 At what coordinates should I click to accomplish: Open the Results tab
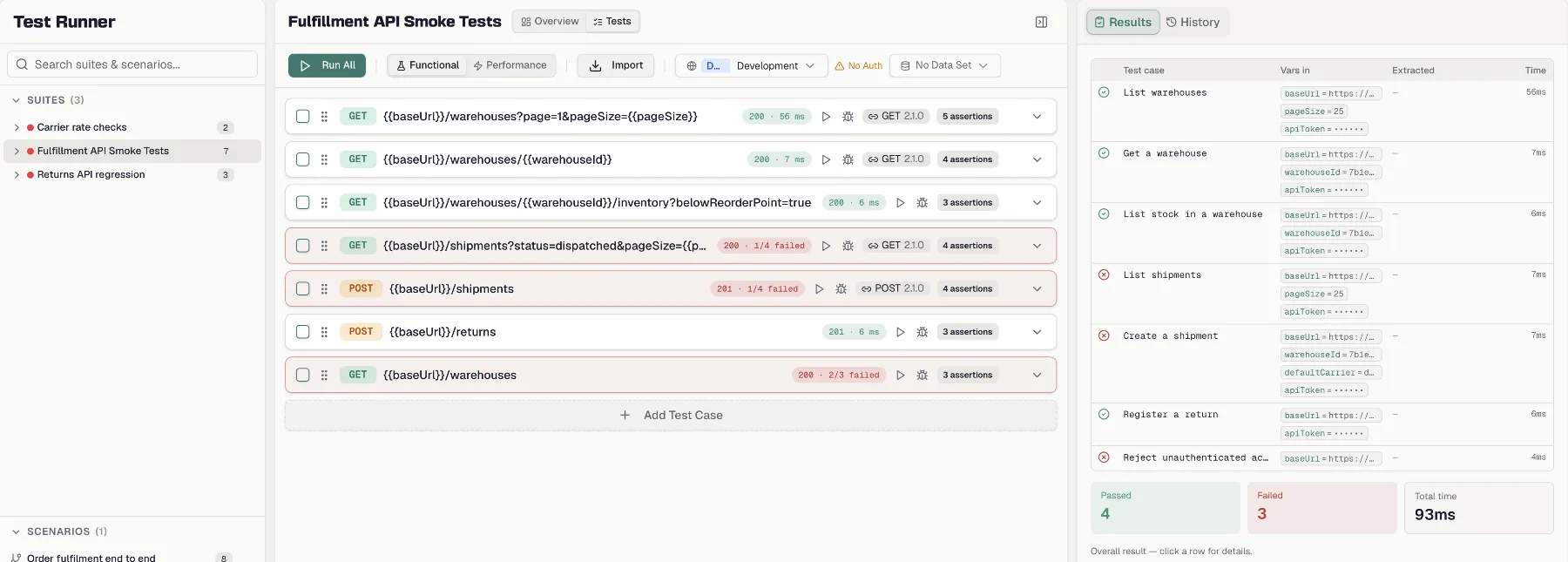pos(1123,22)
